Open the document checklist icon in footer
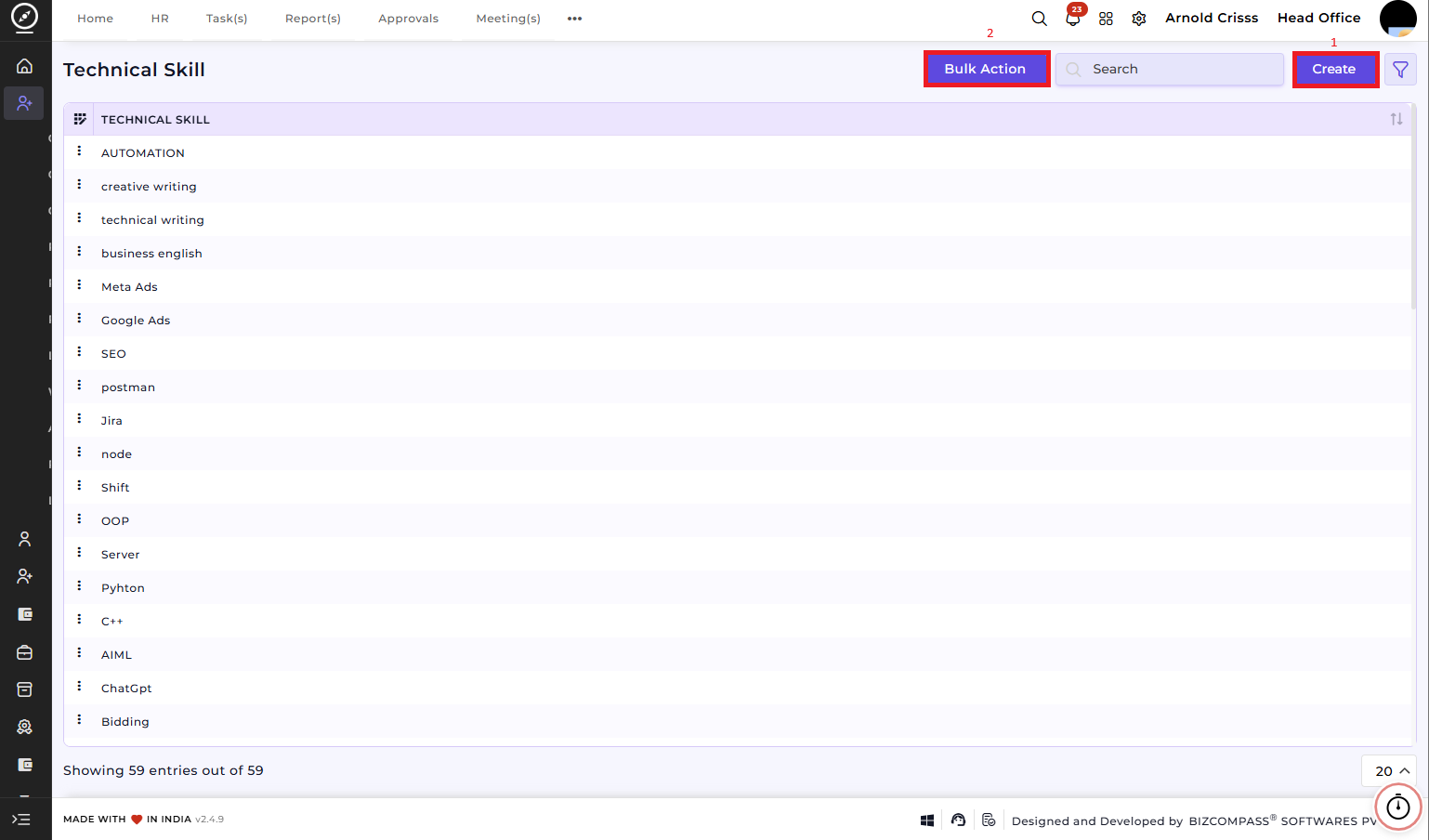Screen dimensions: 1429x840 tap(989, 820)
